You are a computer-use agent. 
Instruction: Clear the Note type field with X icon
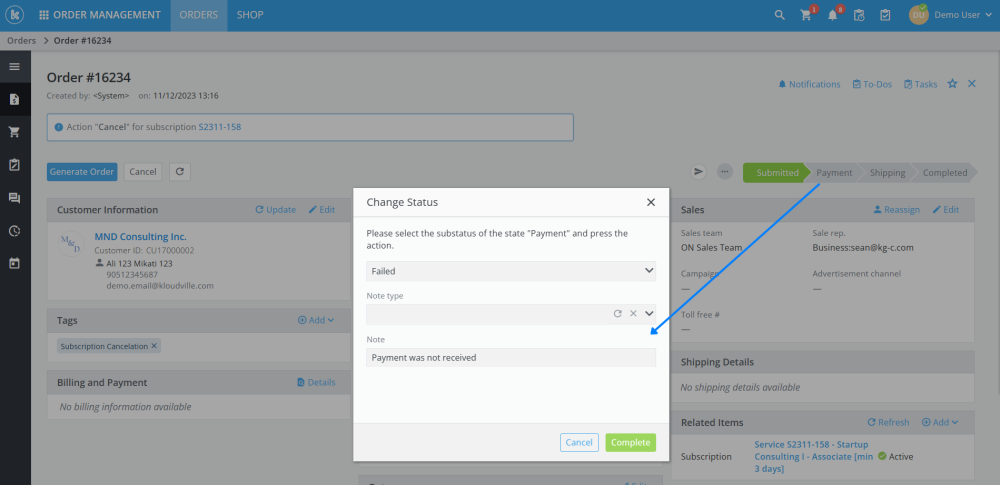pos(633,314)
